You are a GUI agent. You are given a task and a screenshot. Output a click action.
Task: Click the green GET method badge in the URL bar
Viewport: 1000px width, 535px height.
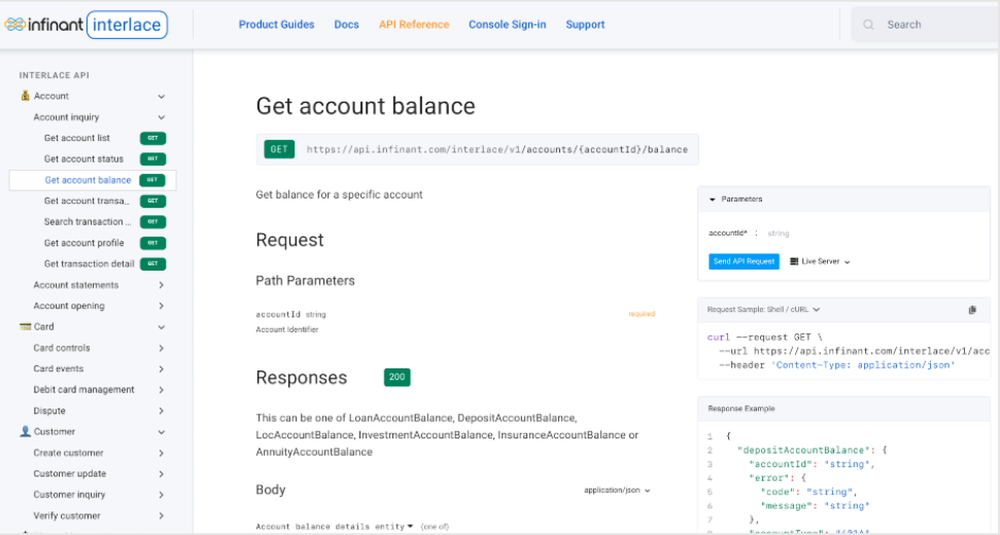[279, 149]
